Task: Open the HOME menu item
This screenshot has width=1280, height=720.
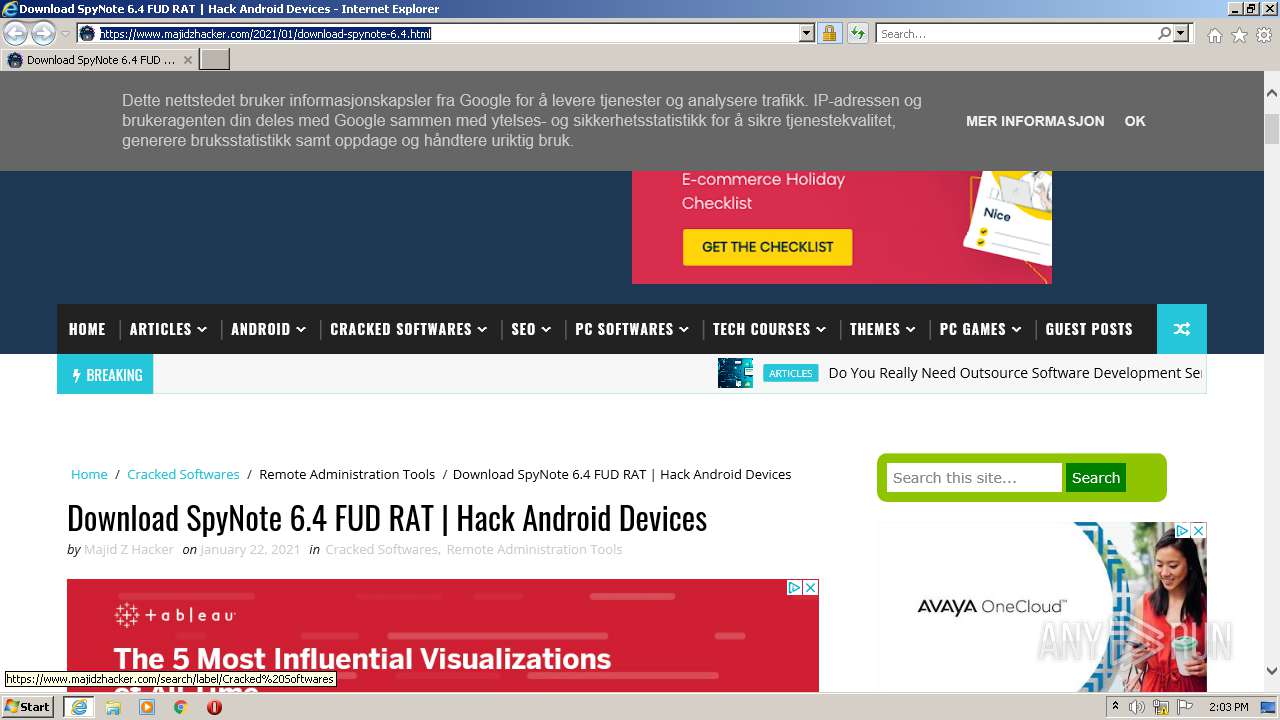Action: tap(87, 329)
